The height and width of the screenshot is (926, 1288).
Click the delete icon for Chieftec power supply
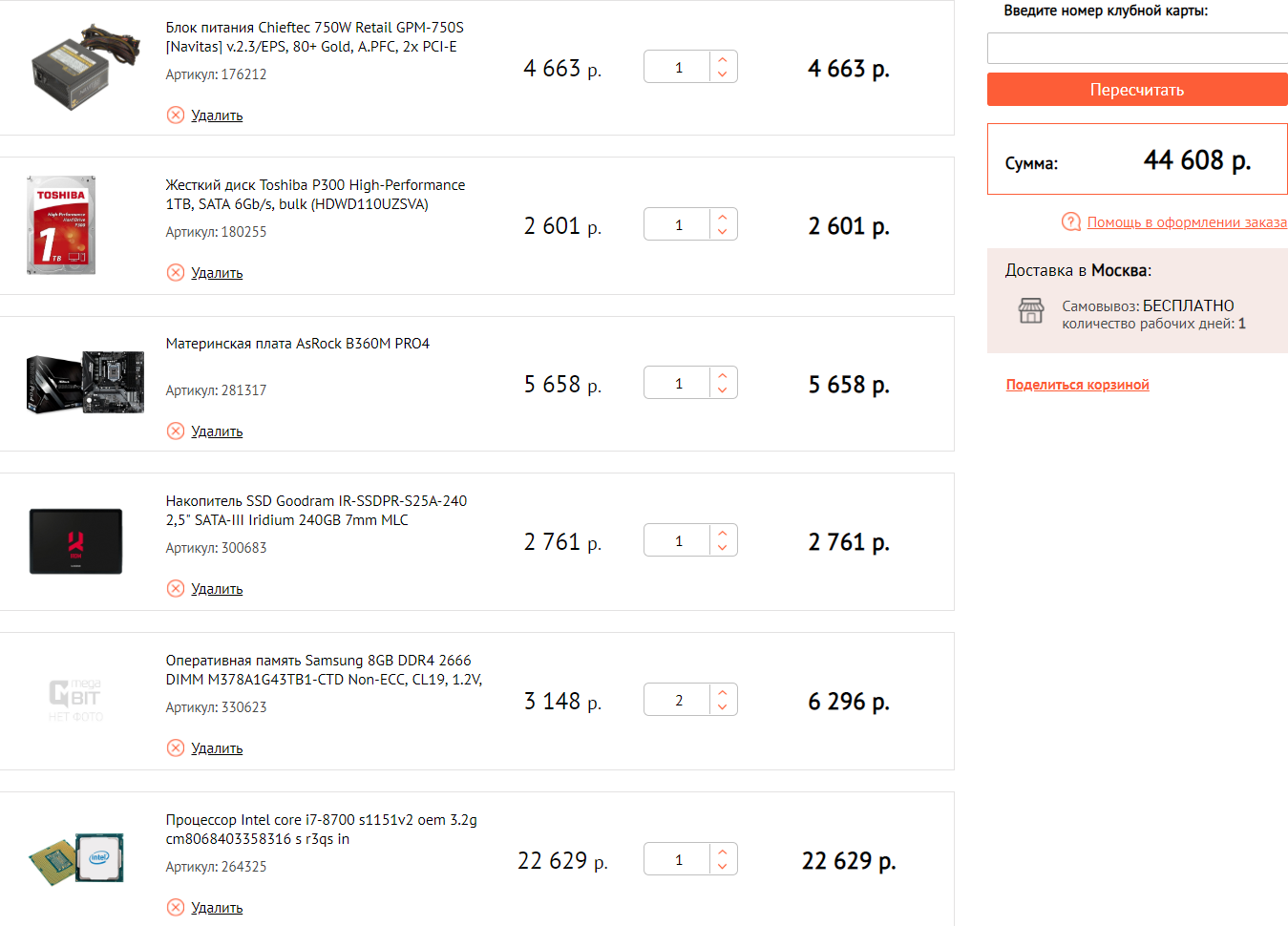tap(176, 116)
